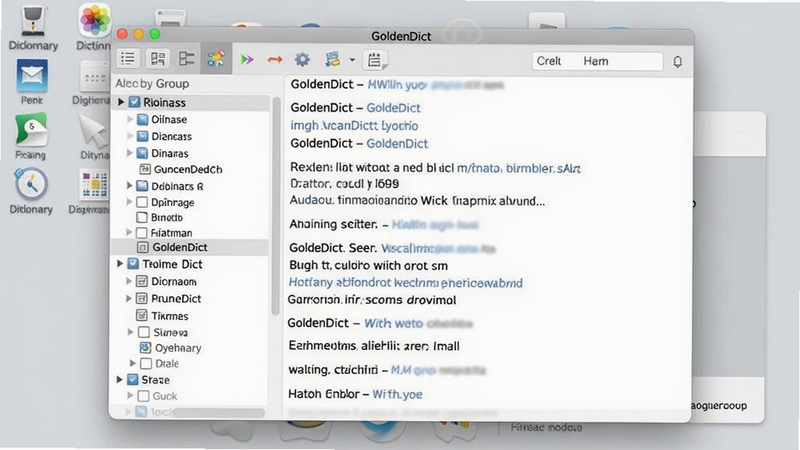The width and height of the screenshot is (800, 450).
Task: Open the colorful flower desktop icon
Action: point(94,20)
